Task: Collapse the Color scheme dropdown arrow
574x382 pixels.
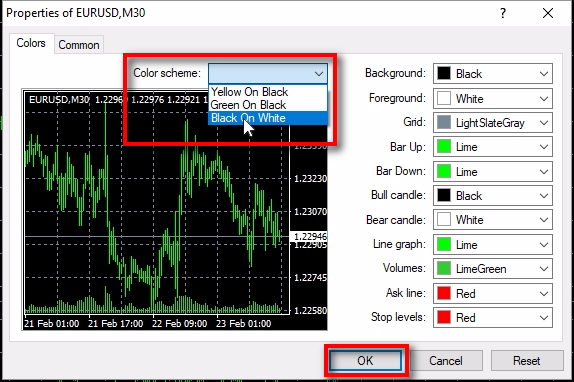Action: (x=319, y=74)
